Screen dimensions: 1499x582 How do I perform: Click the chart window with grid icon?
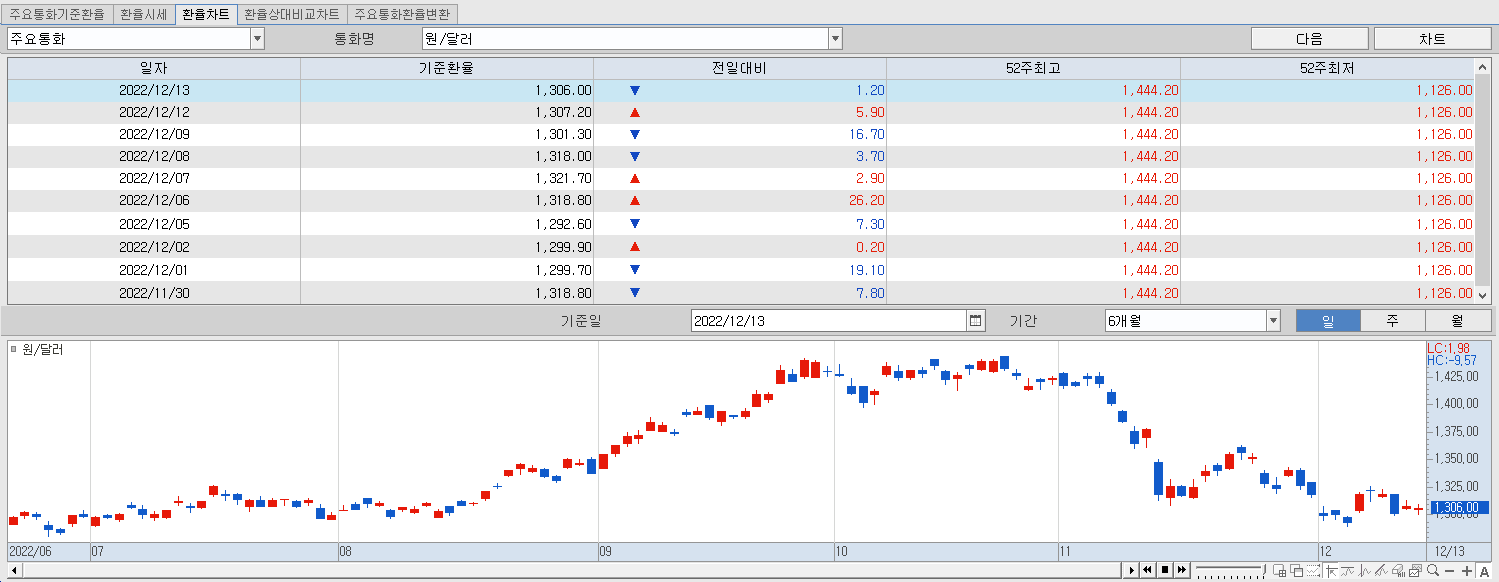tap(1279, 571)
